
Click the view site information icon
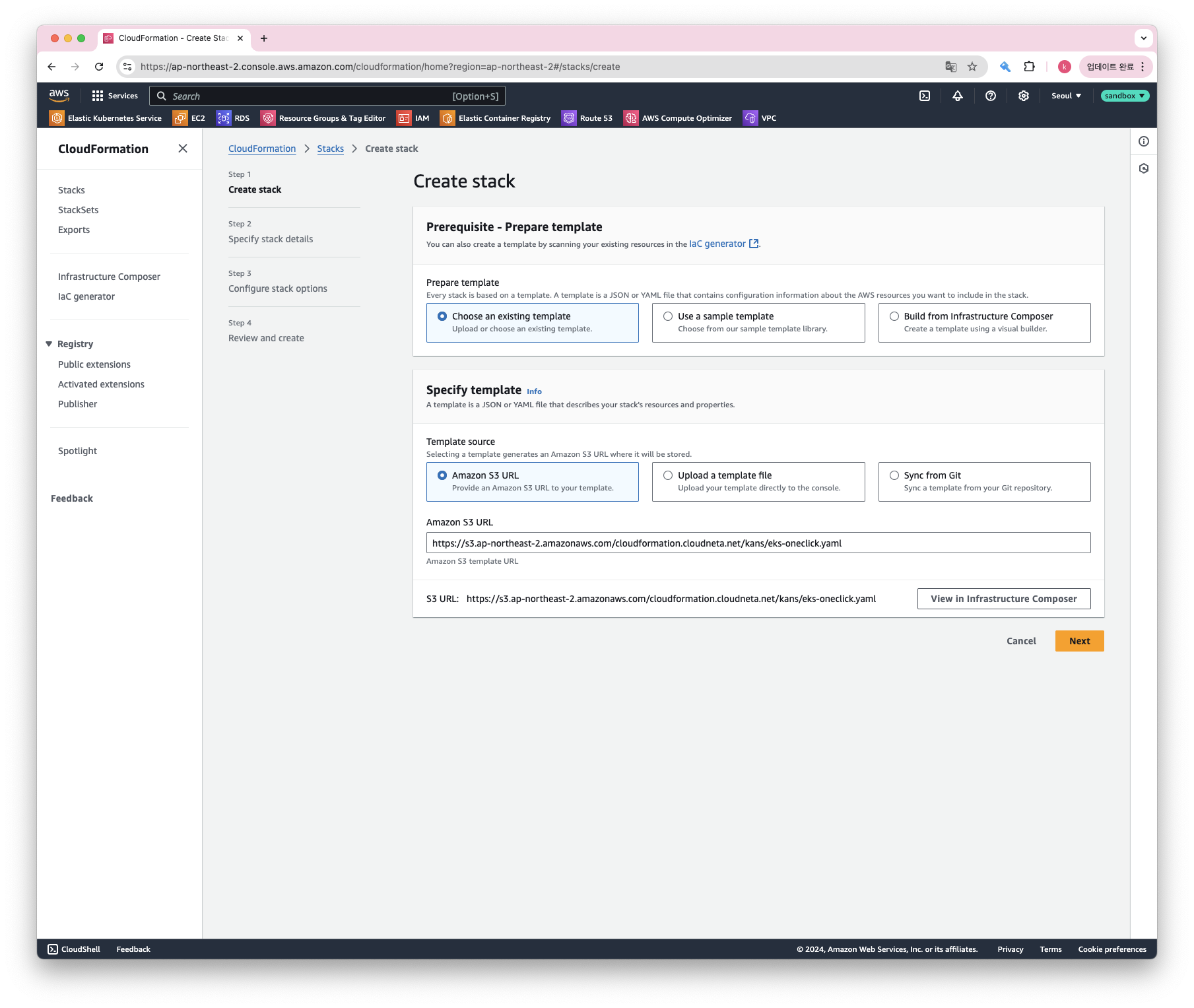coord(128,67)
